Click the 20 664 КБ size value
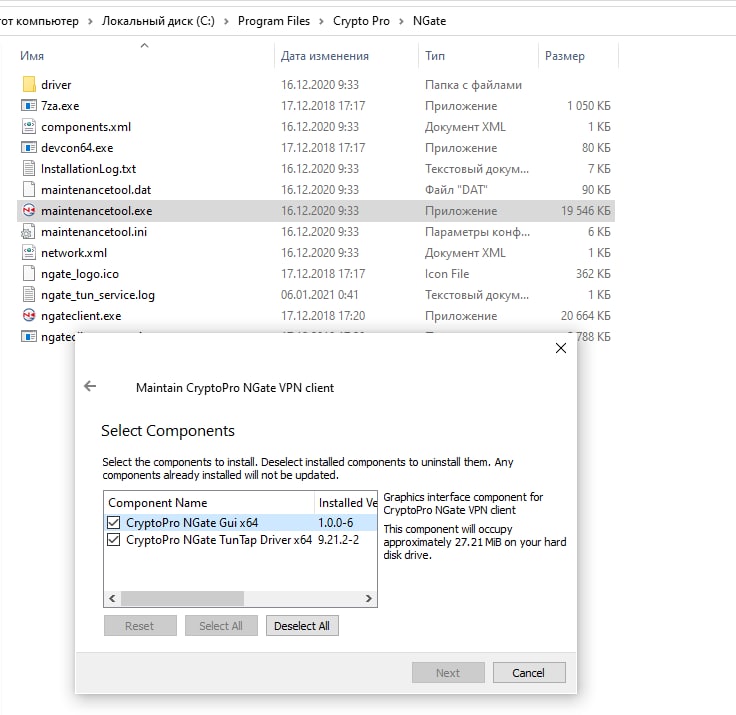The height and width of the screenshot is (715, 736). coord(586,316)
